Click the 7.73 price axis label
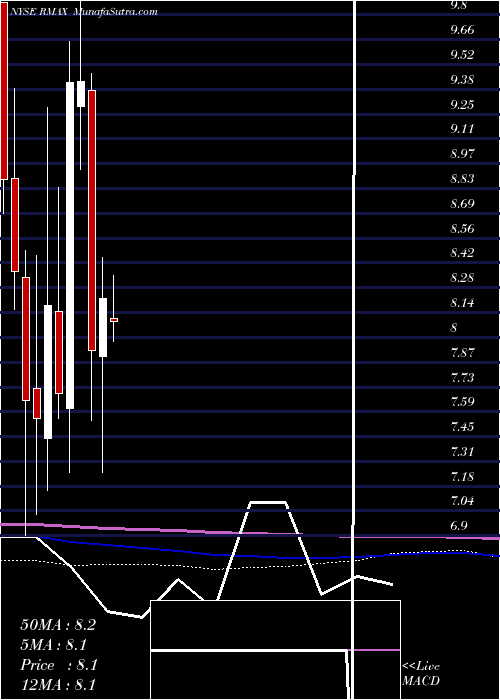This screenshot has height=700, width=500. tap(462, 378)
